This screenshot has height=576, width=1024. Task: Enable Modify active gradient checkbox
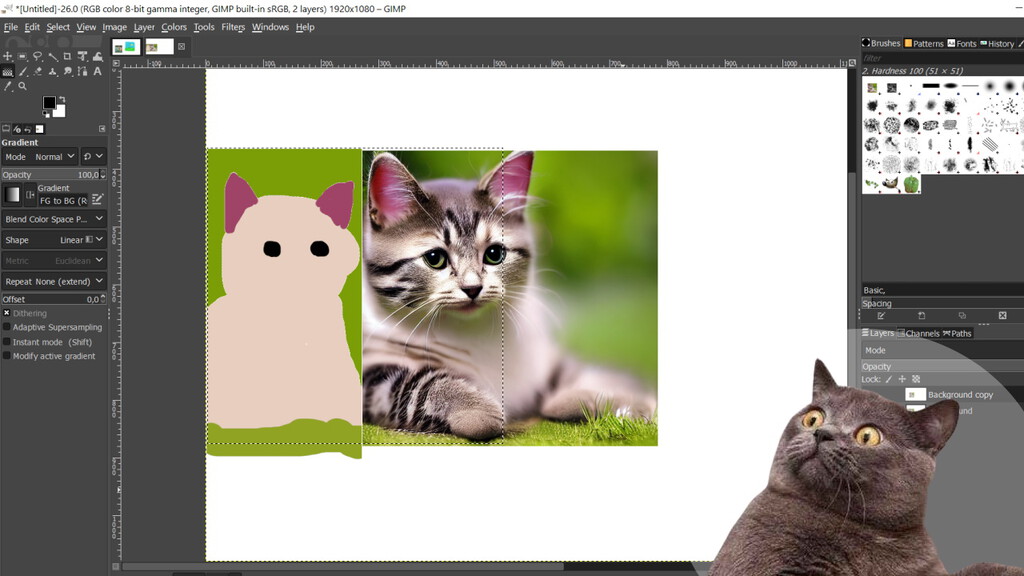(x=7, y=356)
